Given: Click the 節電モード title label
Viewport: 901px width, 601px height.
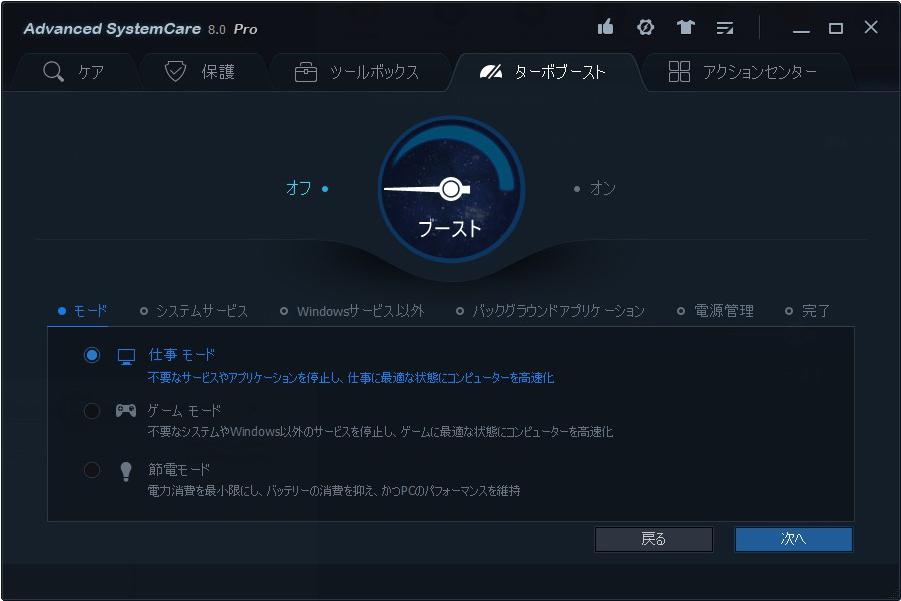Looking at the screenshot, I should point(179,470).
